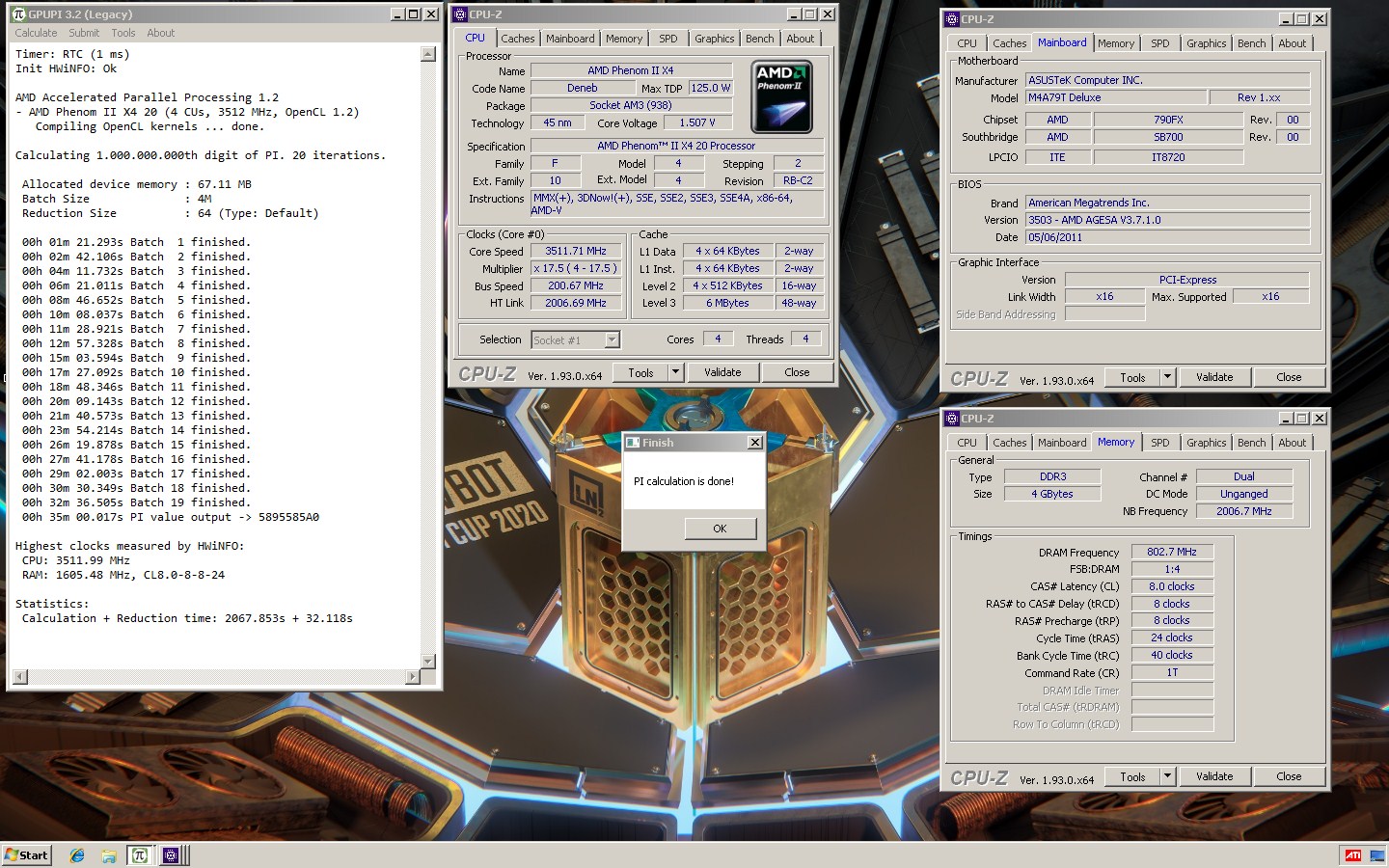Click Close button in the Mainboard CPU-Z window
Screen dimensions: 1389x868
pyautogui.click(x=1289, y=377)
